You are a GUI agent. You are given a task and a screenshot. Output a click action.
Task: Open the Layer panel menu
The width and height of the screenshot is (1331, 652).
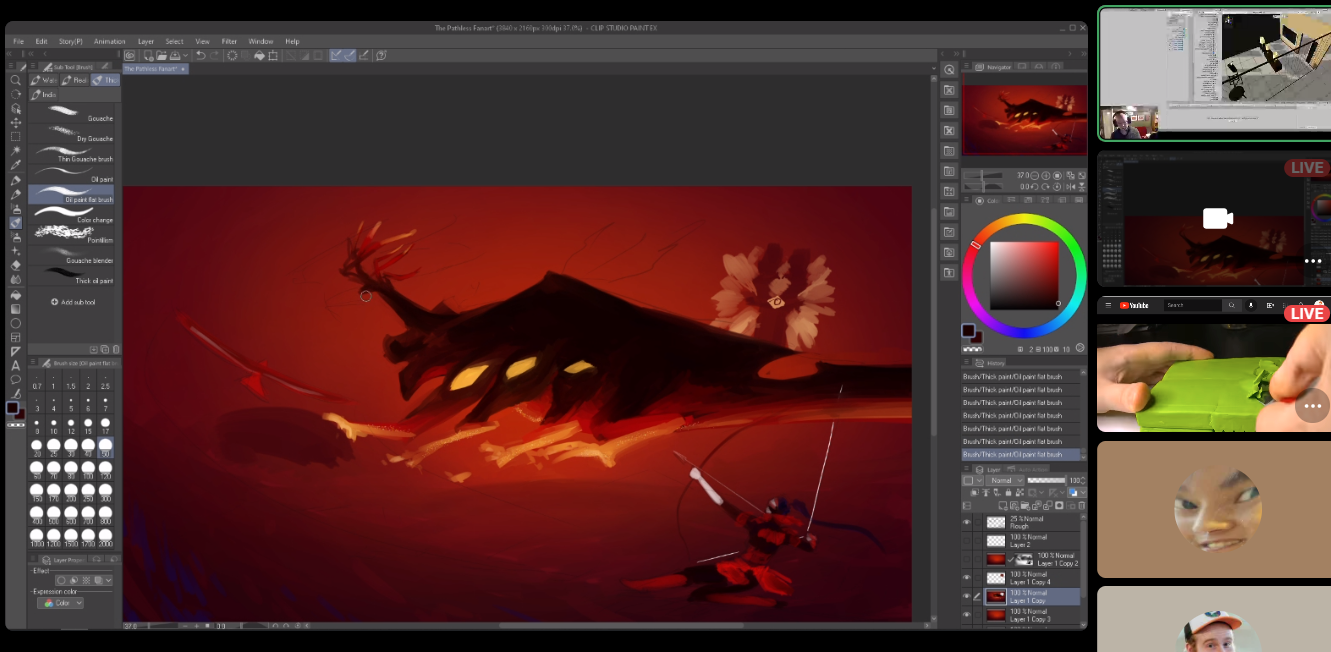click(966, 468)
